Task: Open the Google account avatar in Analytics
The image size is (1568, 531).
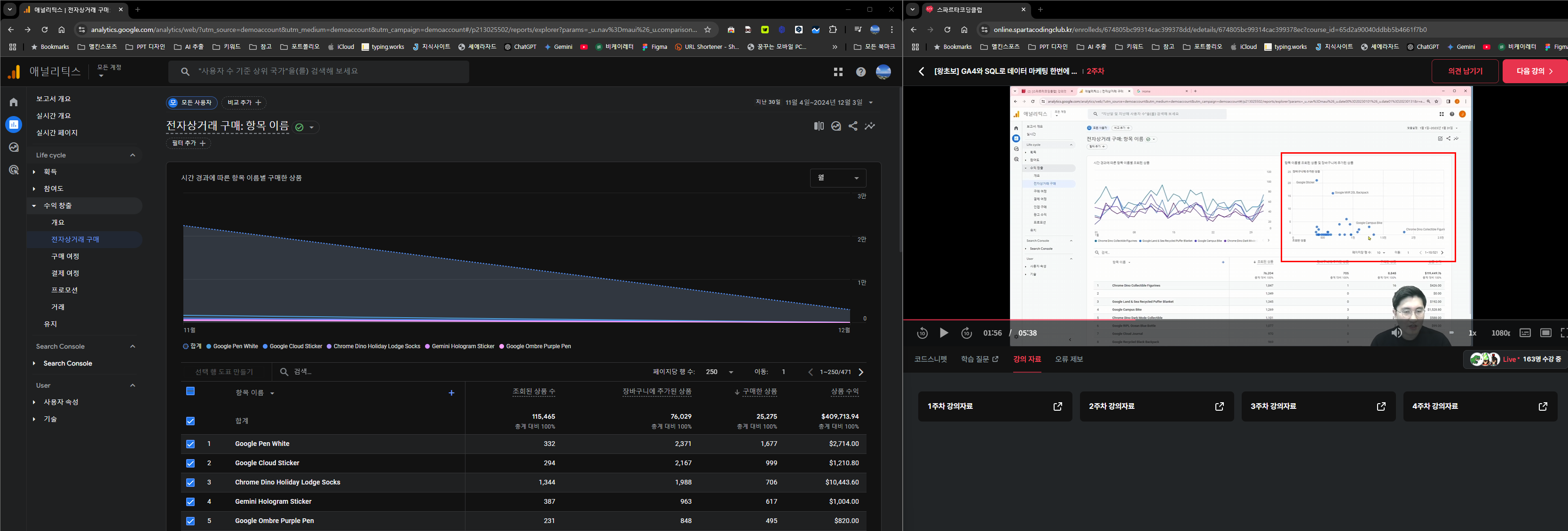Action: [883, 72]
